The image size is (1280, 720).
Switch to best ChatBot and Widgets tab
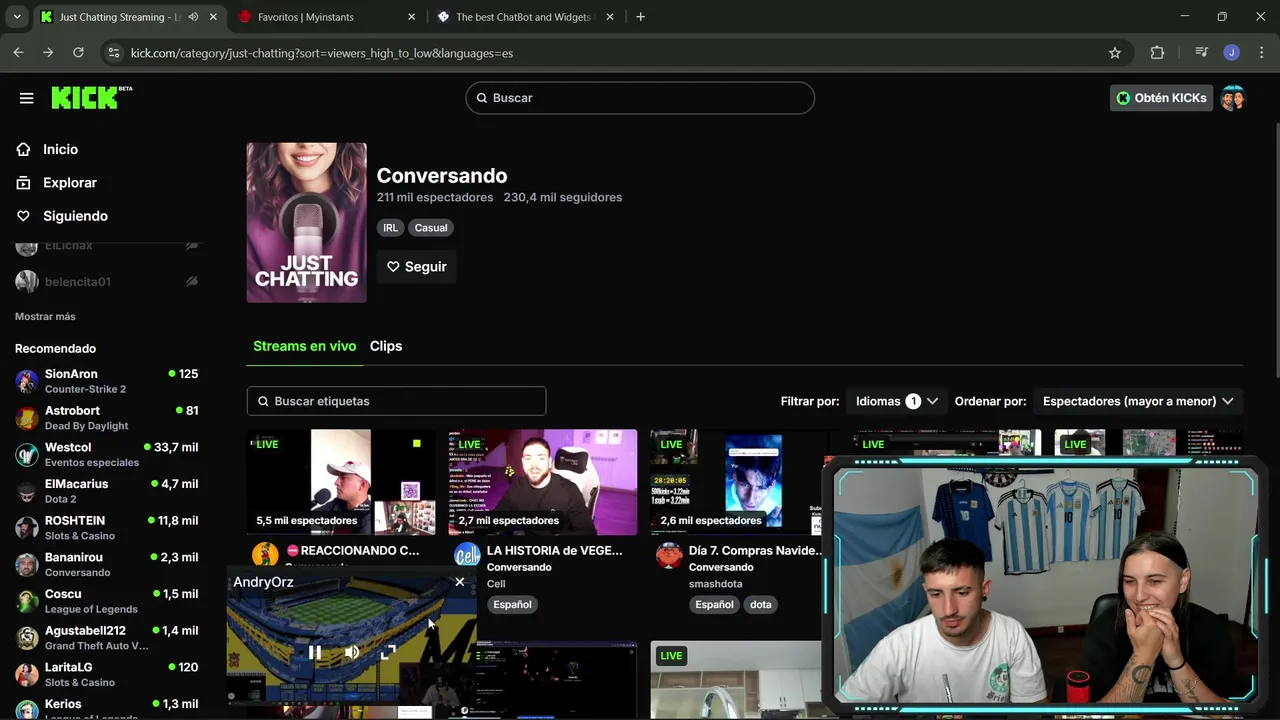(x=525, y=17)
